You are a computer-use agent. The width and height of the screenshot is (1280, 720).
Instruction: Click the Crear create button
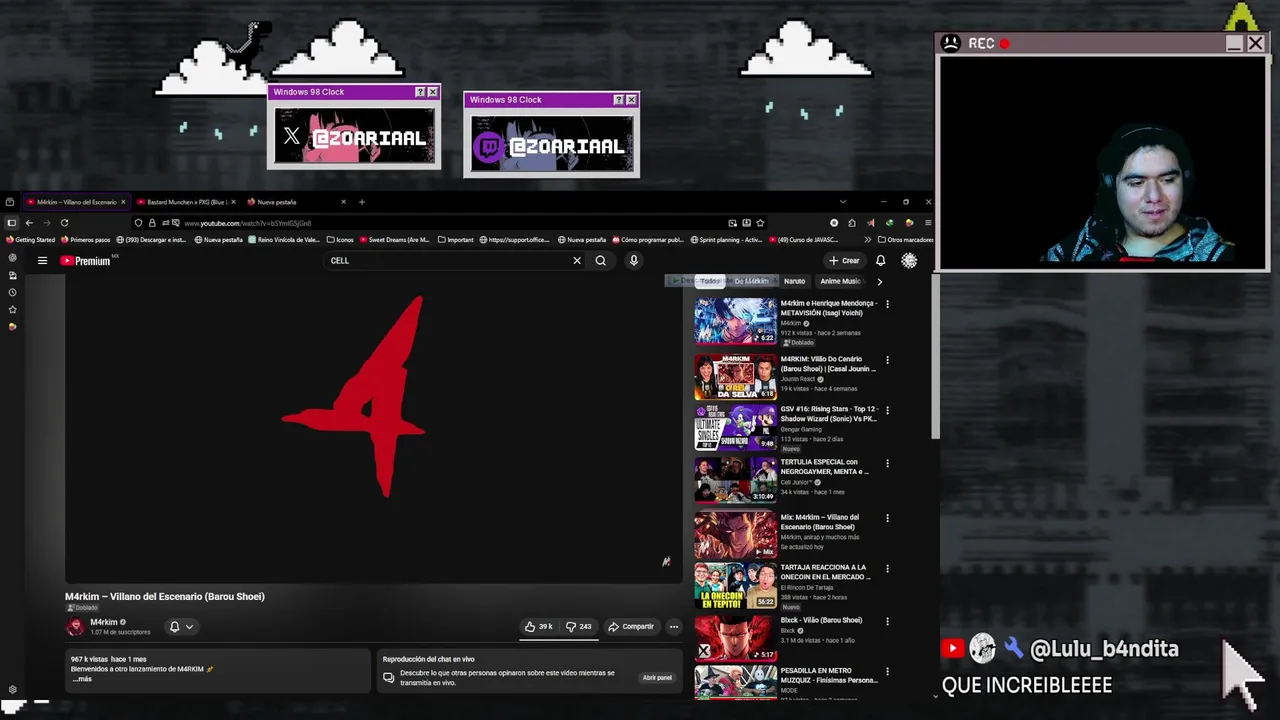pos(844,261)
